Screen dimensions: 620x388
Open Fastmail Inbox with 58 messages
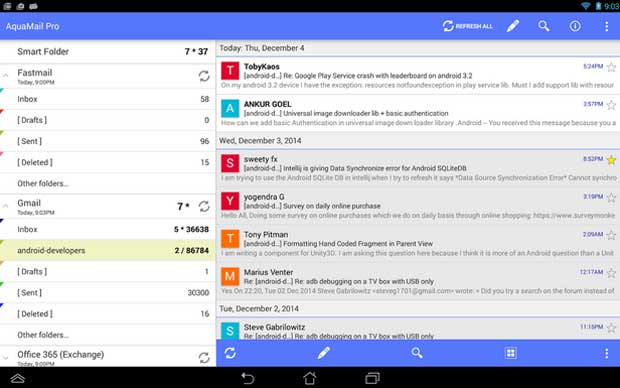pos(108,99)
